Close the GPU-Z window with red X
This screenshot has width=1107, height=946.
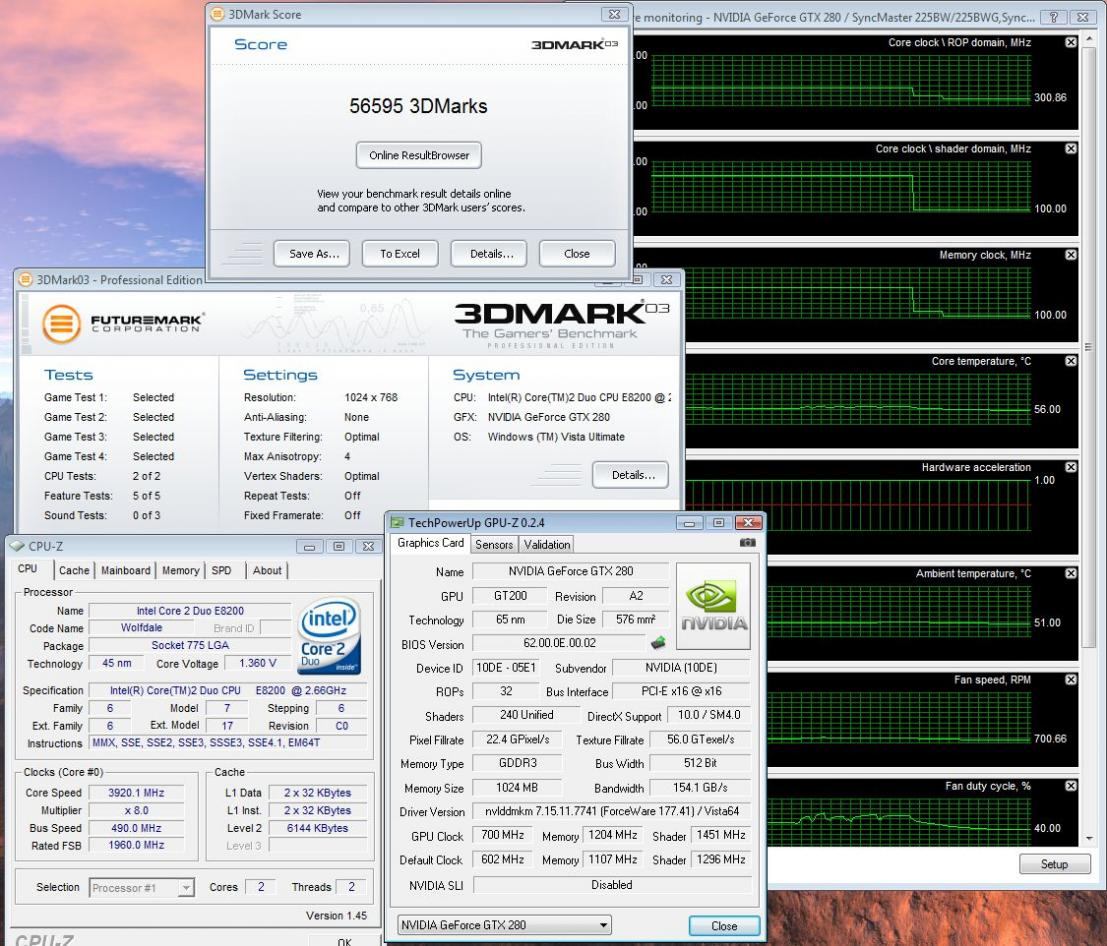(x=748, y=522)
